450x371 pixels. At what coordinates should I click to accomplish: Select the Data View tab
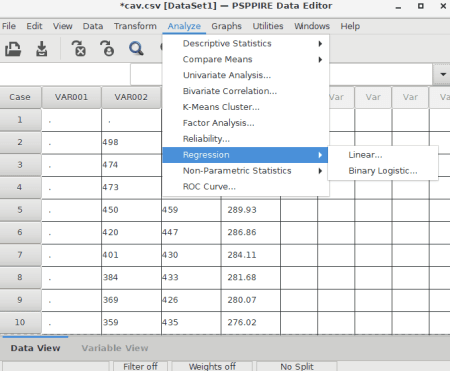coord(35,348)
